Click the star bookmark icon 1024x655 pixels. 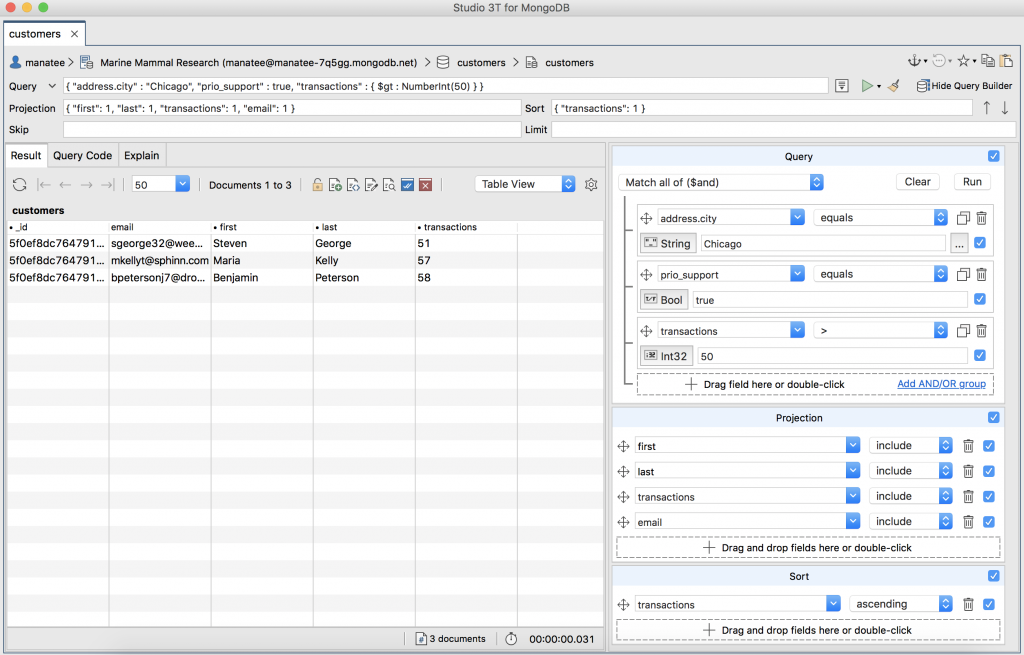click(x=963, y=61)
